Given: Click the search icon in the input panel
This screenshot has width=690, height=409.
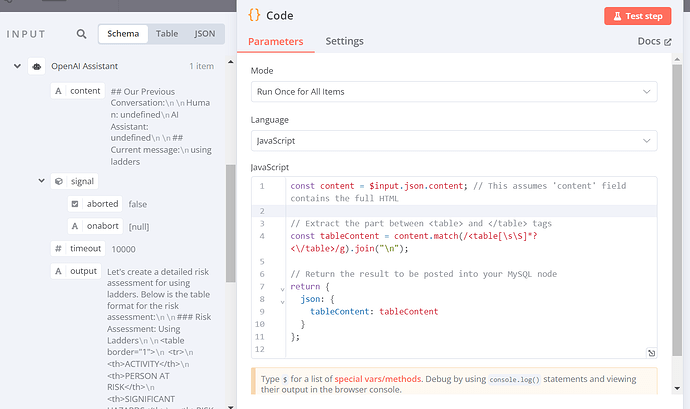Looking at the screenshot, I should click(x=81, y=34).
